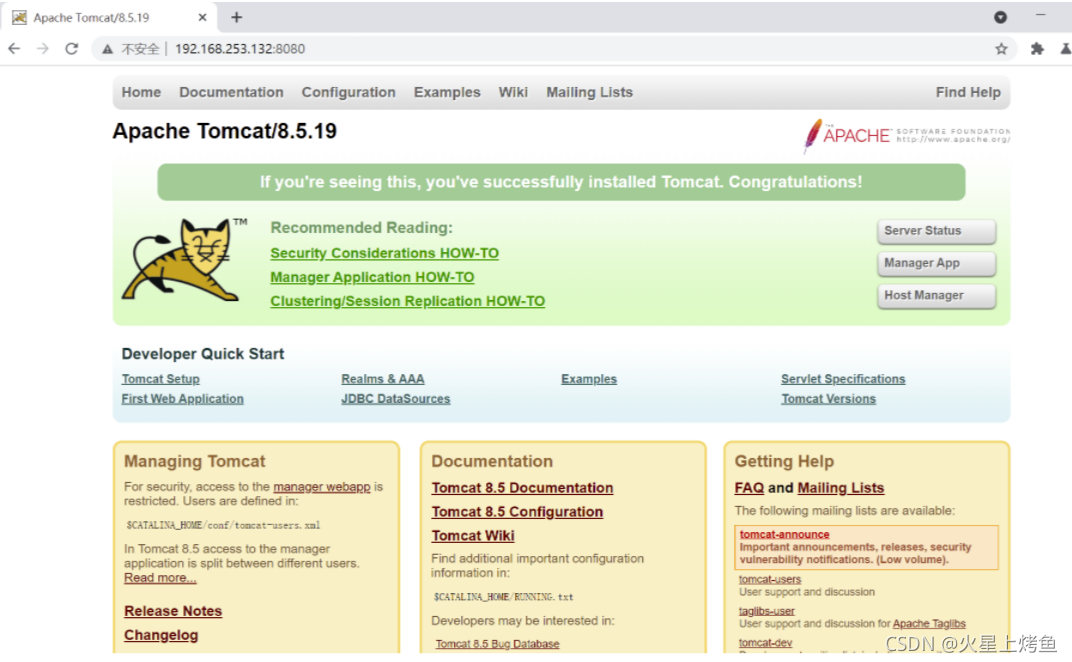Open the tomcat-announce mailing list link
This screenshot has width=1072, height=662.
tap(784, 534)
